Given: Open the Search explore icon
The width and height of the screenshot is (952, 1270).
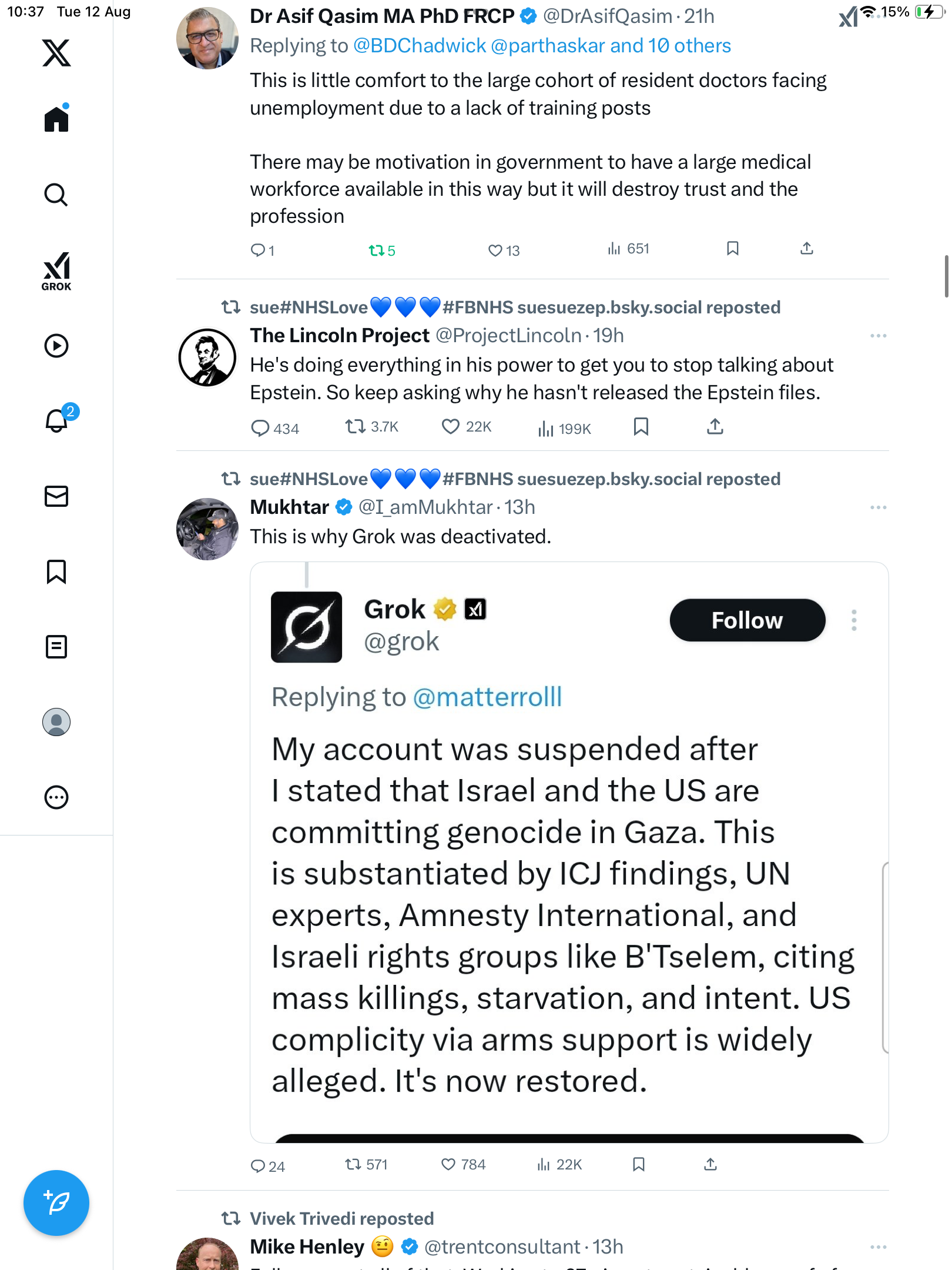Looking at the screenshot, I should tap(56, 195).
